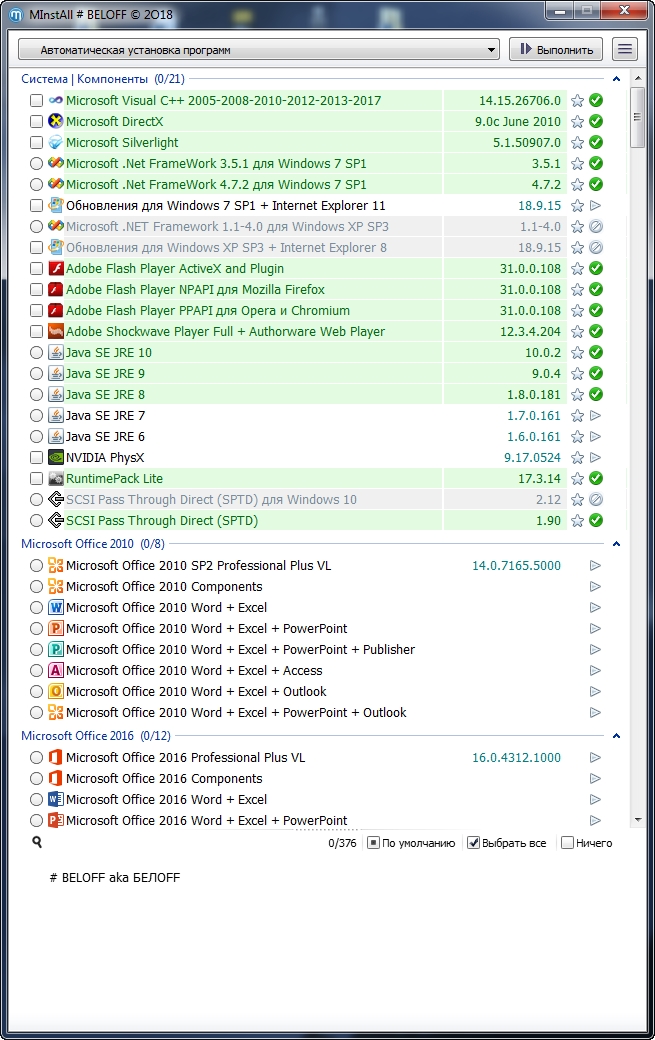This screenshot has height=1040, width=655.
Task: Click the play arrow for NVIDIA PhysX
Action: pyautogui.click(x=595, y=458)
